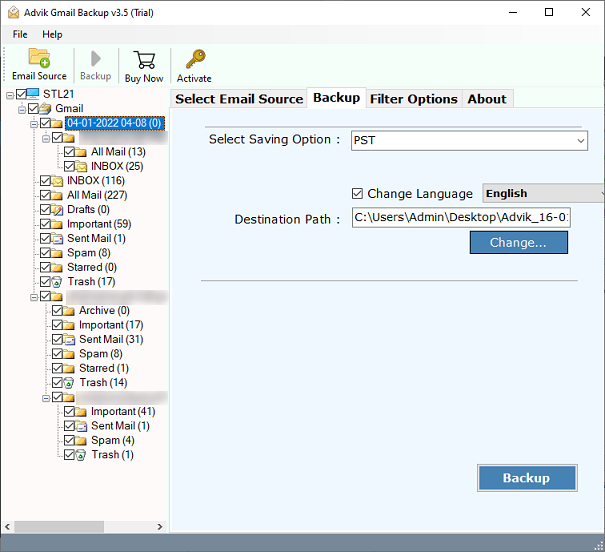The image size is (605, 552).
Task: Open the Select Saving Option PST dropdown
Action: pos(469,140)
